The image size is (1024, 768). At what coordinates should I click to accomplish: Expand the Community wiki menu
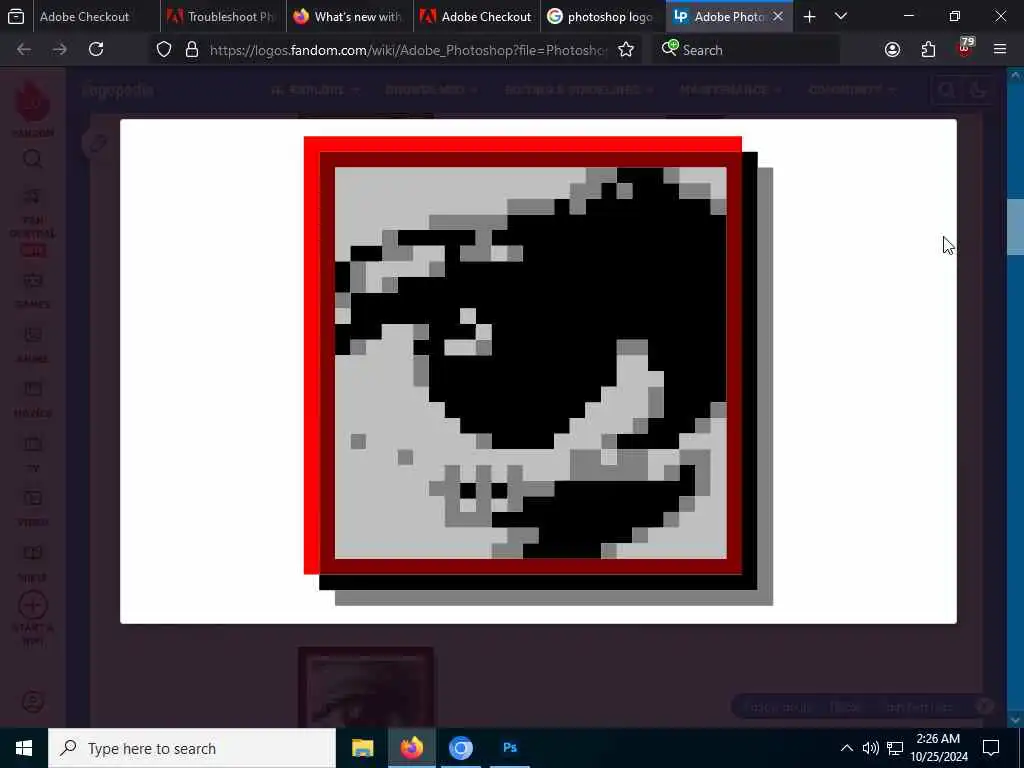pyautogui.click(x=852, y=90)
